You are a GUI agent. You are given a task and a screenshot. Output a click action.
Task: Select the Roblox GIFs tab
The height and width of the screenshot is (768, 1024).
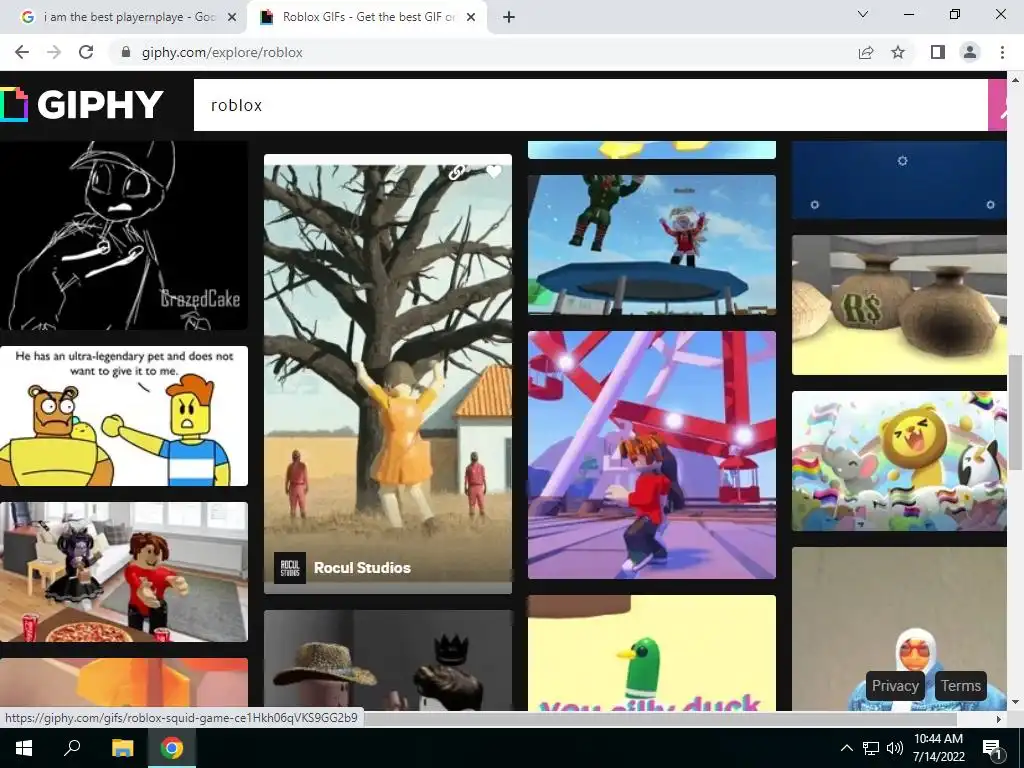pos(366,17)
